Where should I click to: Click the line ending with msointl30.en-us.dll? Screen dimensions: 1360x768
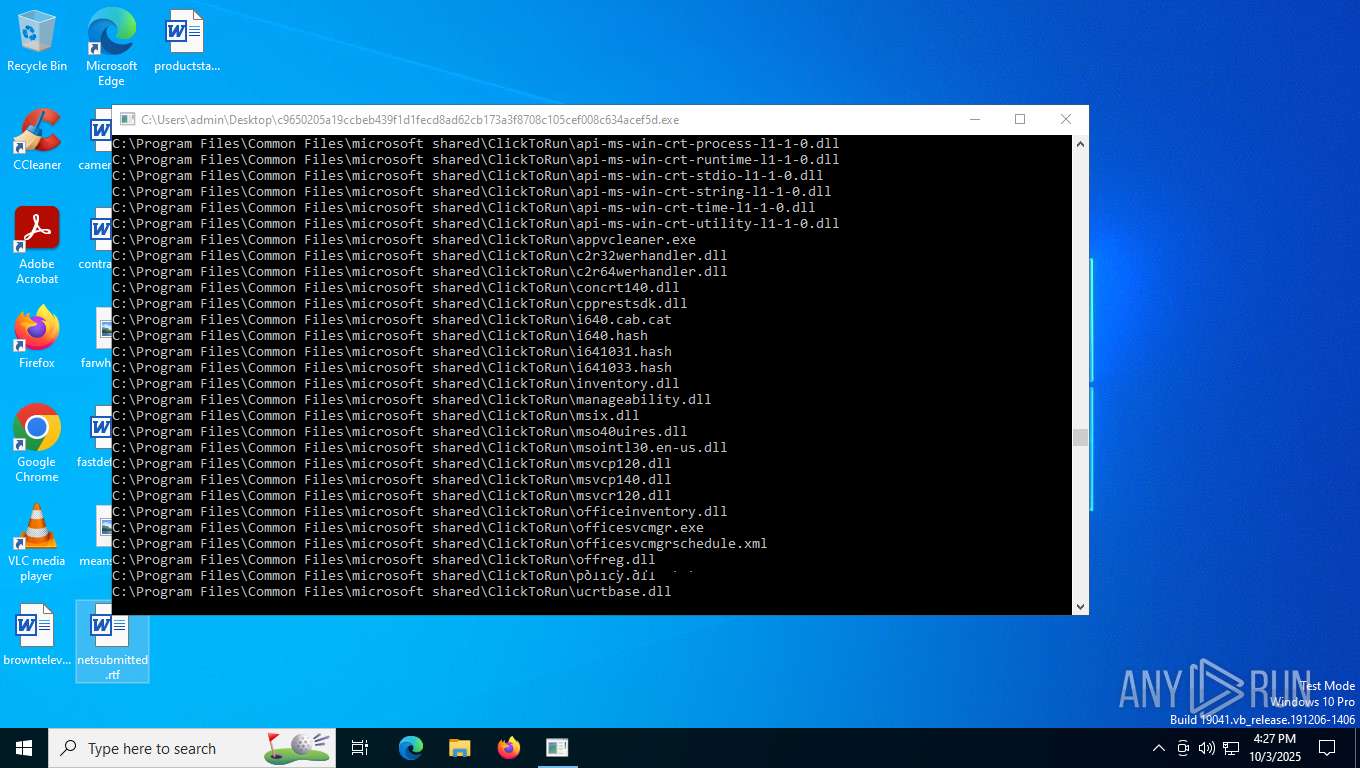(x=420, y=448)
